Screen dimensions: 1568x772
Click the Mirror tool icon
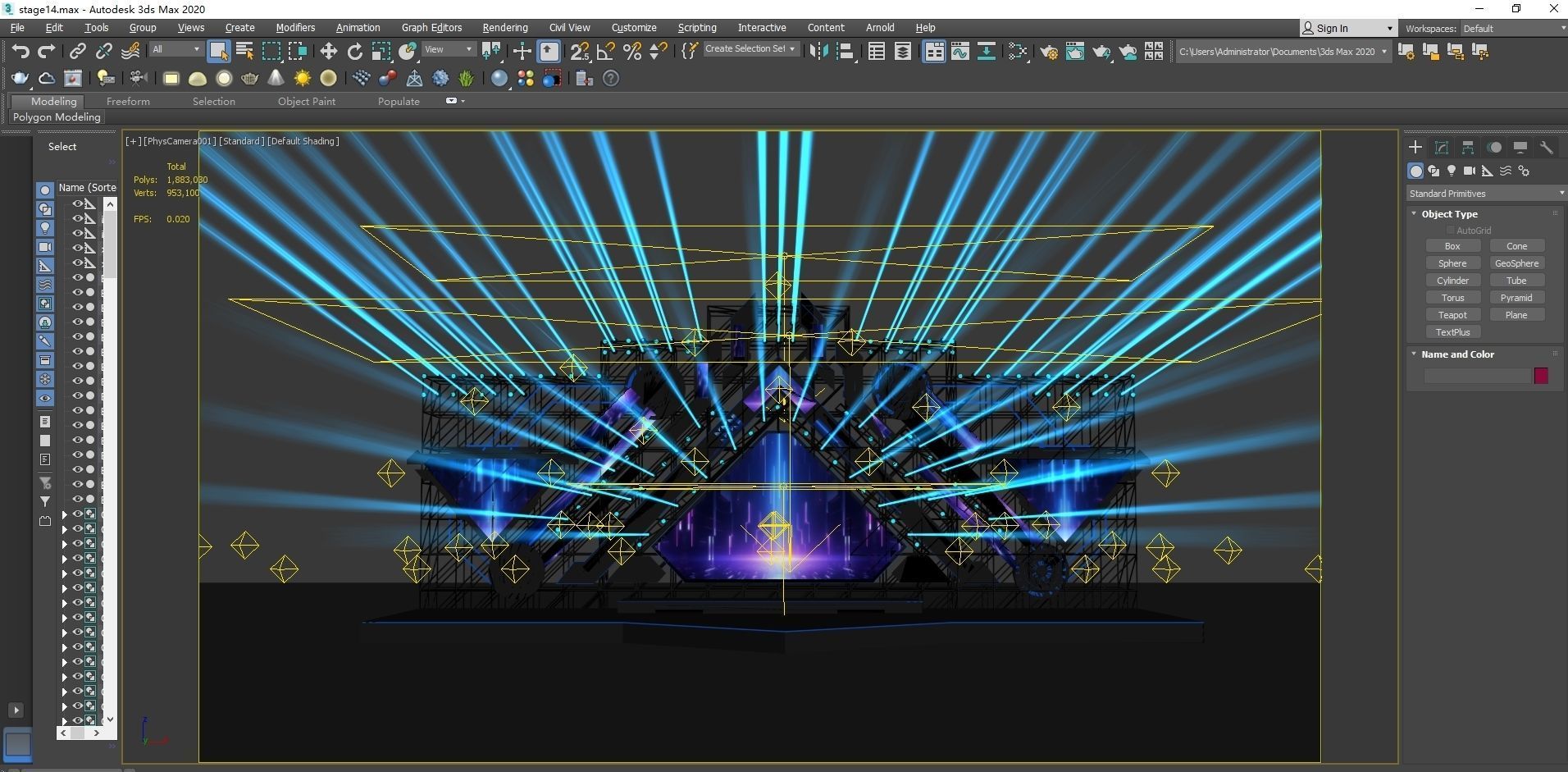tap(818, 52)
